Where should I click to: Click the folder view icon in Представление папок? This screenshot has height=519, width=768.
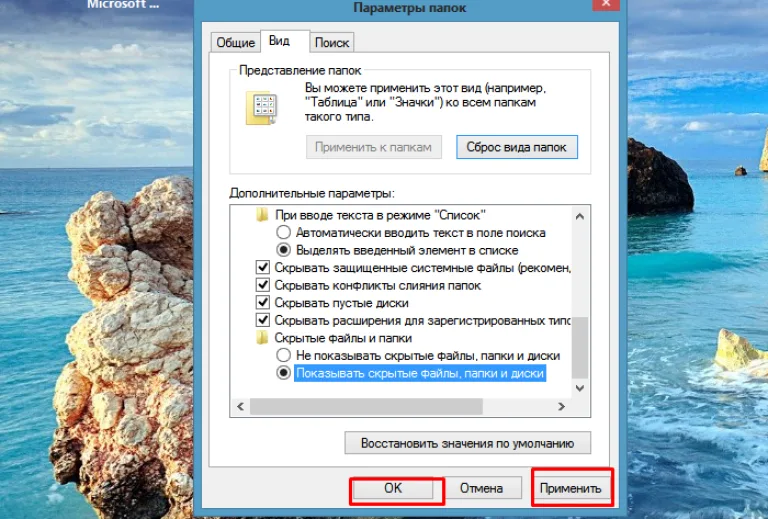(261, 107)
